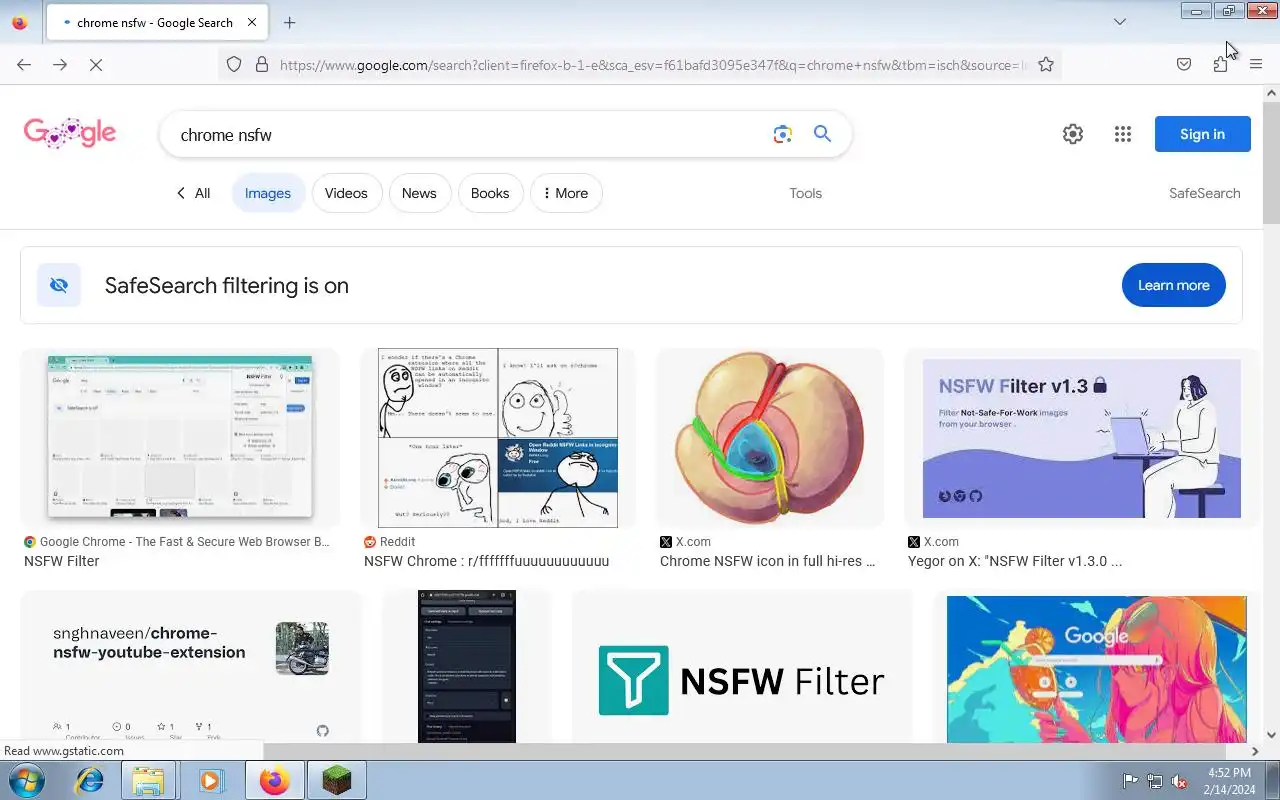
Task: Launch Internet Explorer from the taskbar
Action: 89,780
